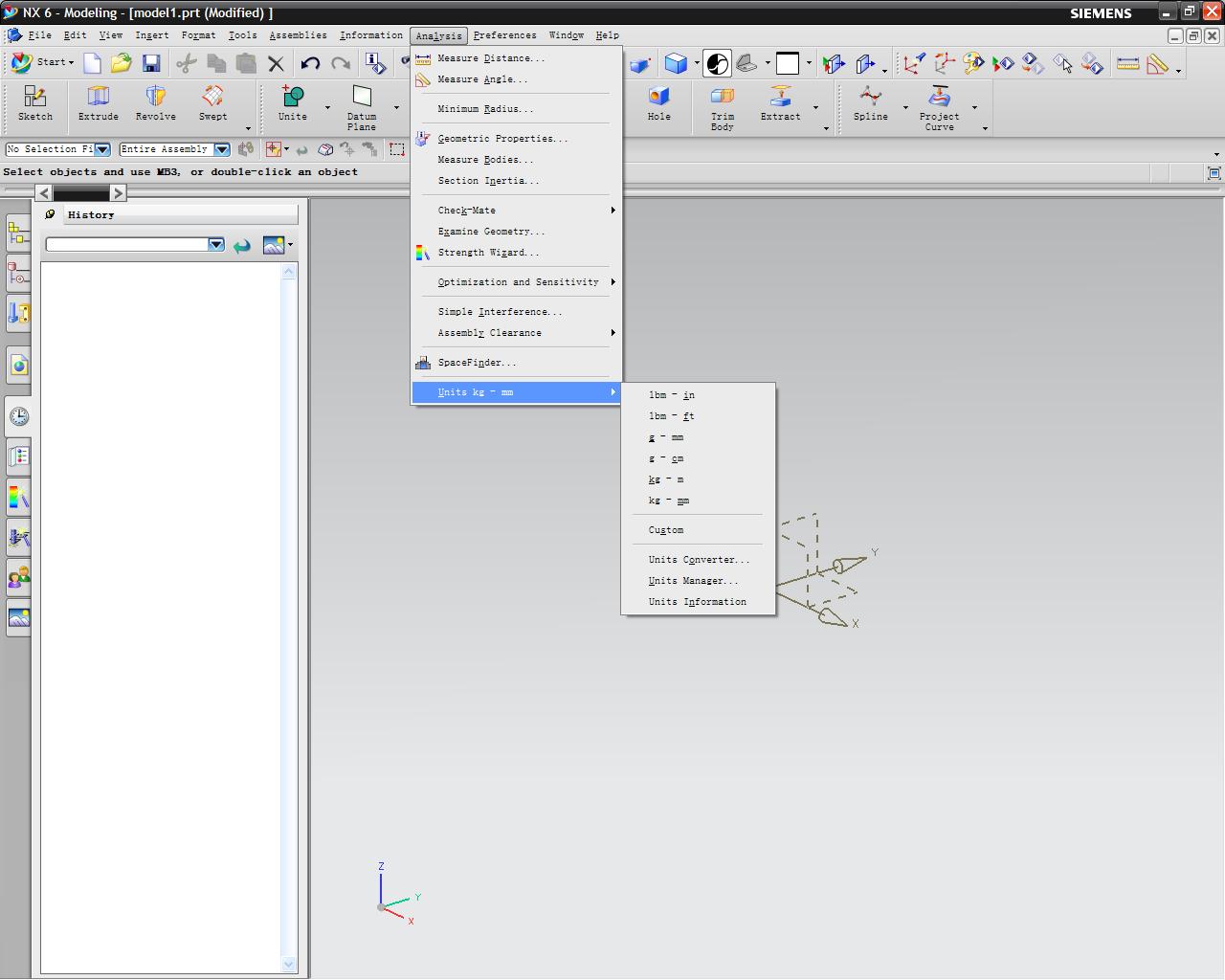
Task: Click the Unite boolean tool
Action: tap(293, 103)
